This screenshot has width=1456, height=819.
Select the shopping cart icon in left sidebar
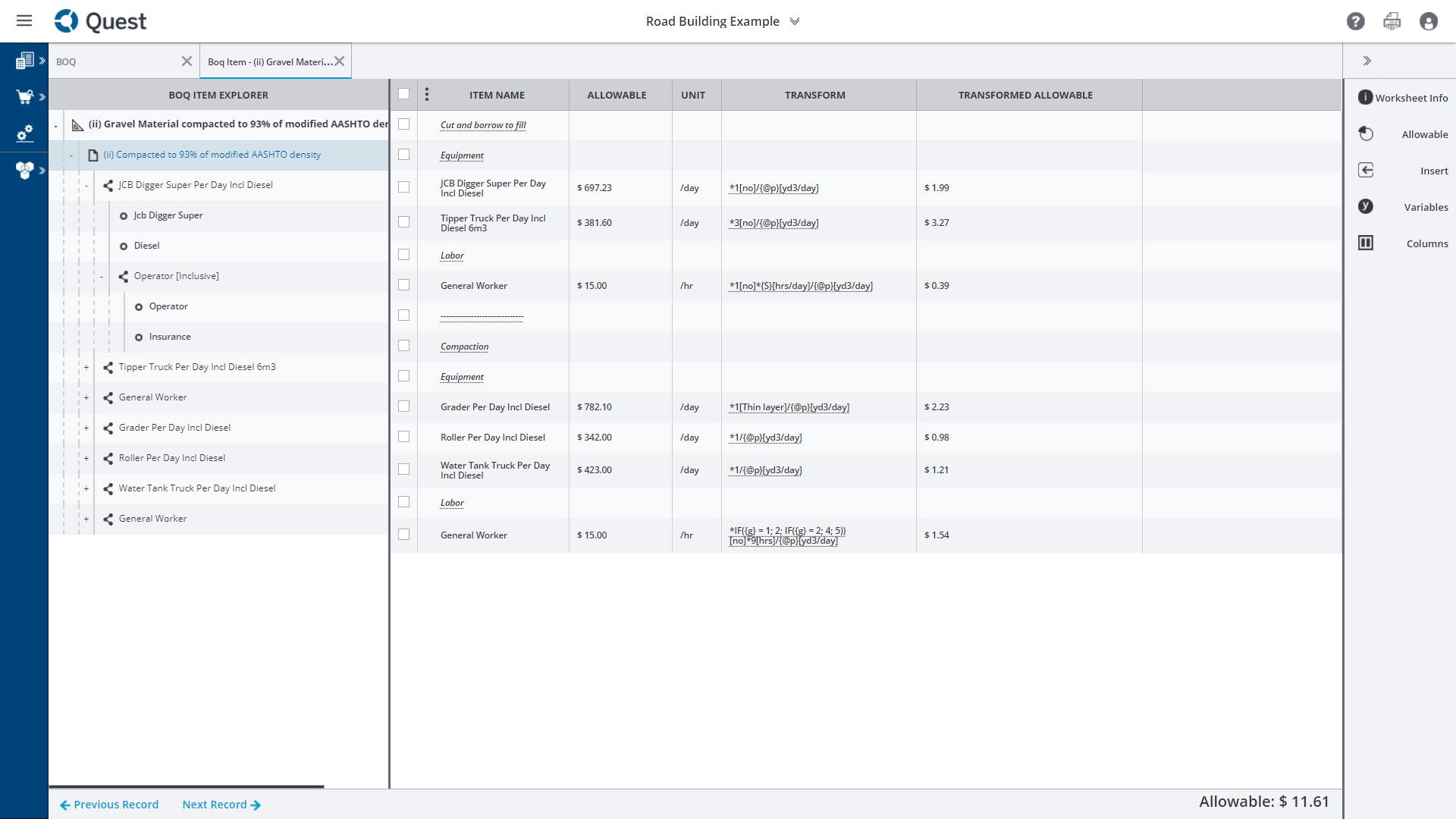coord(25,96)
